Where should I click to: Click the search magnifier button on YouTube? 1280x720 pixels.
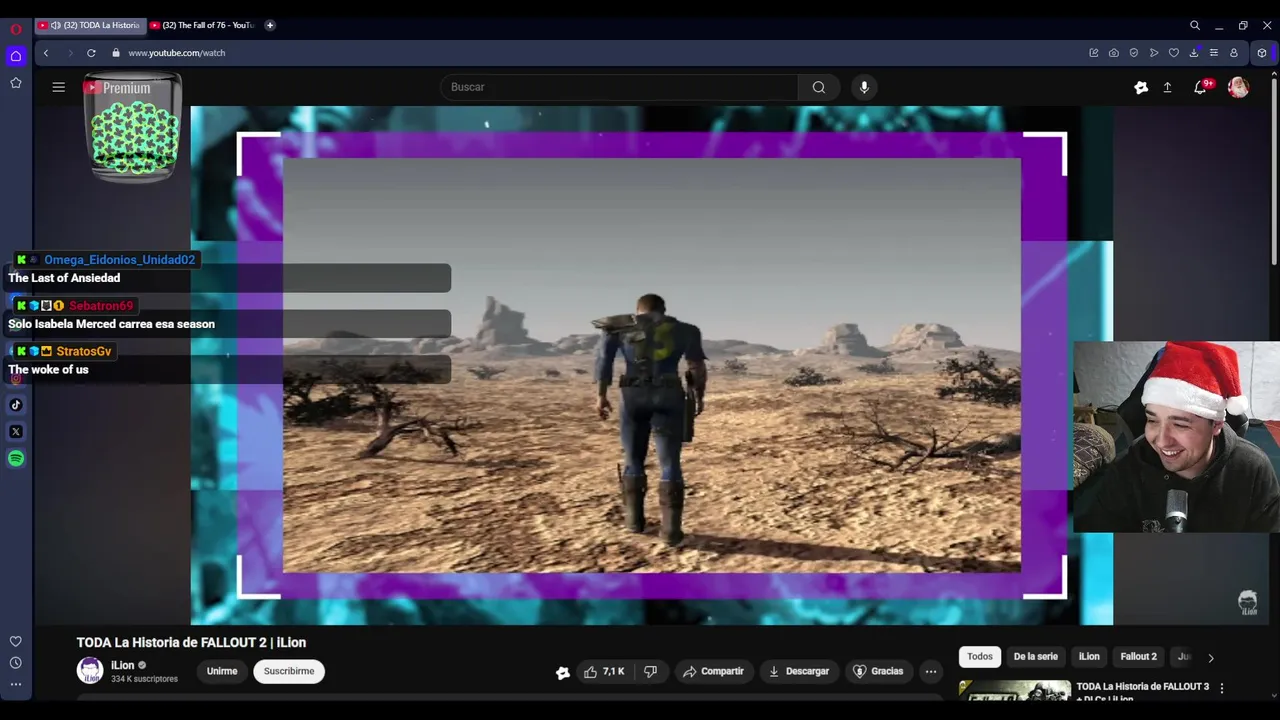[x=819, y=87]
